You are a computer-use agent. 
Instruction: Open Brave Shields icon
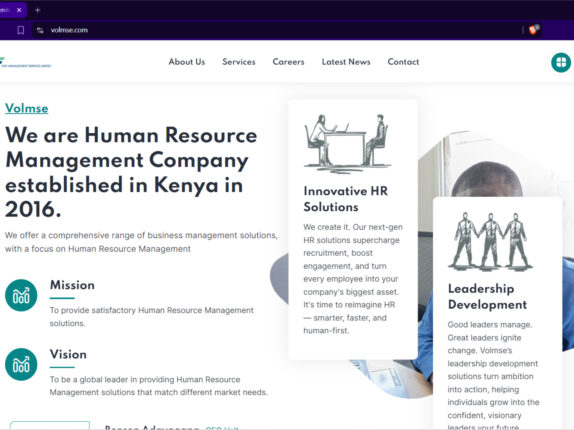tap(534, 30)
